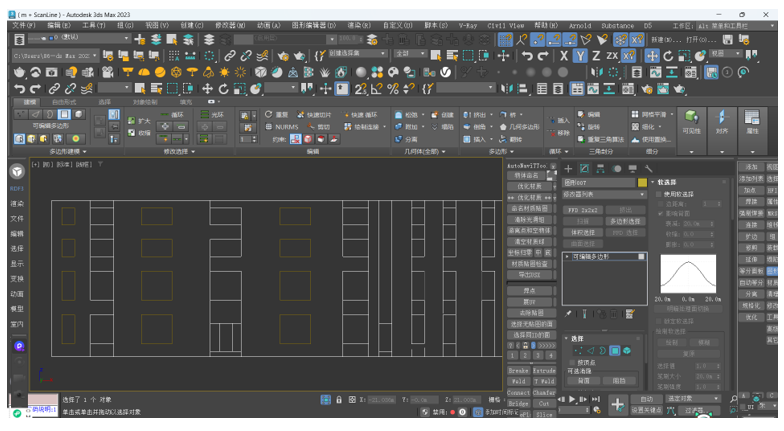Restrict transform to Y axis

click(579, 57)
